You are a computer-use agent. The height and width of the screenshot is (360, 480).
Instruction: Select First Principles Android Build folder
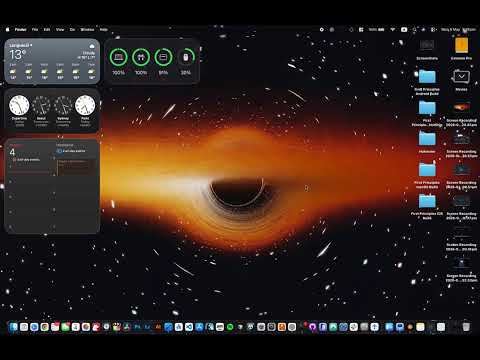(427, 82)
